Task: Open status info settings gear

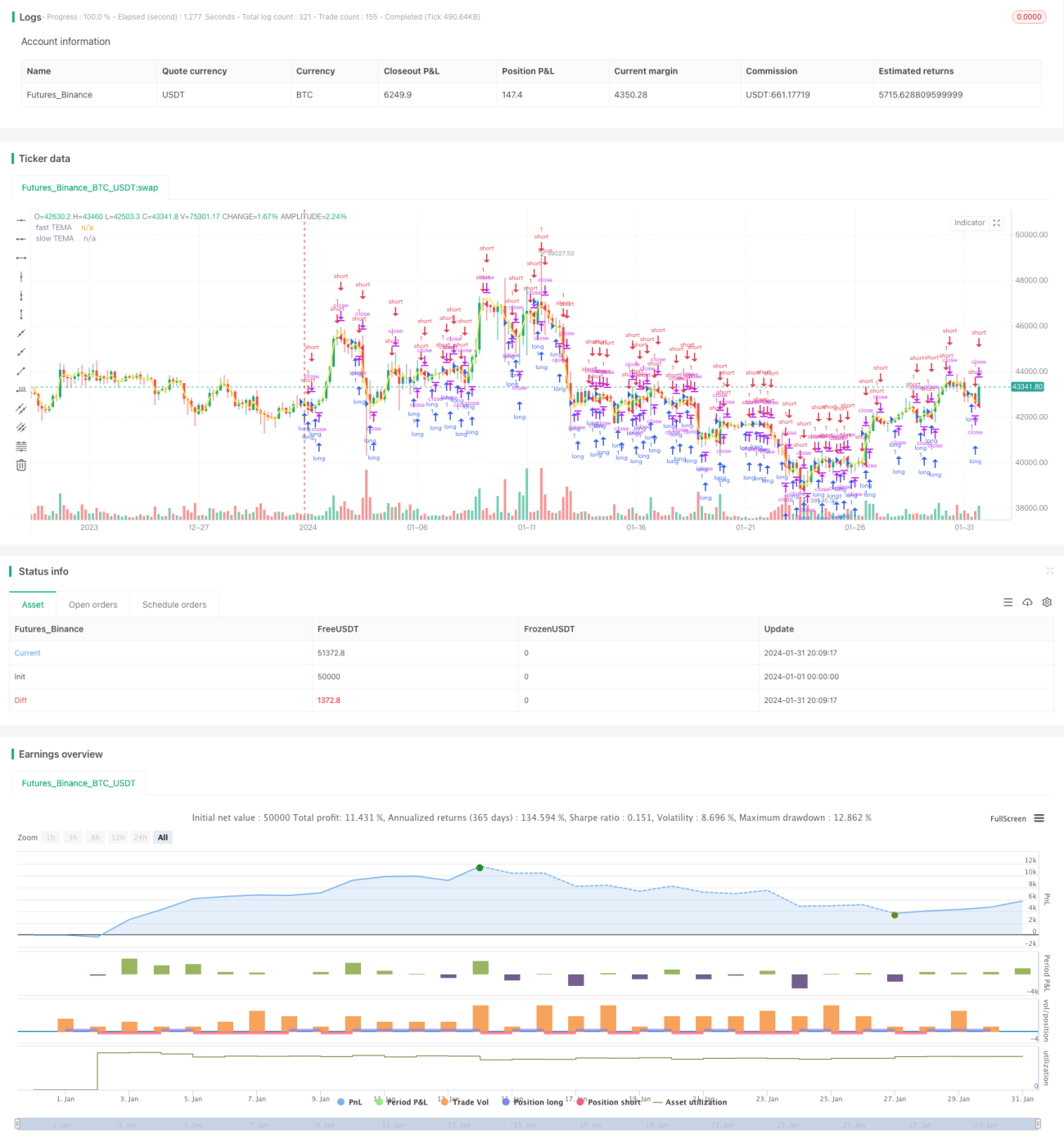Action: [x=1047, y=602]
